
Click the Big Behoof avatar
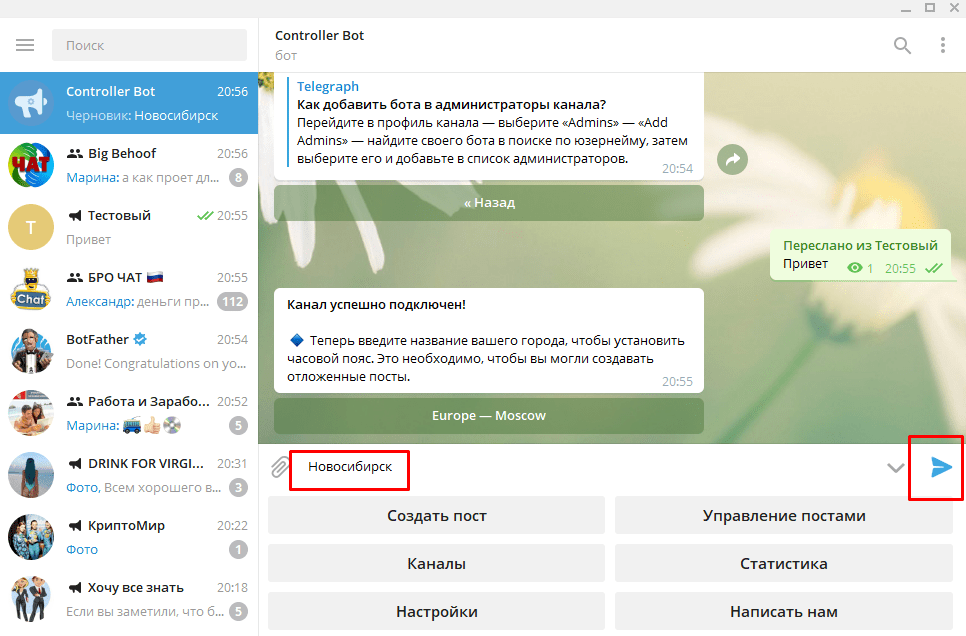click(x=31, y=165)
